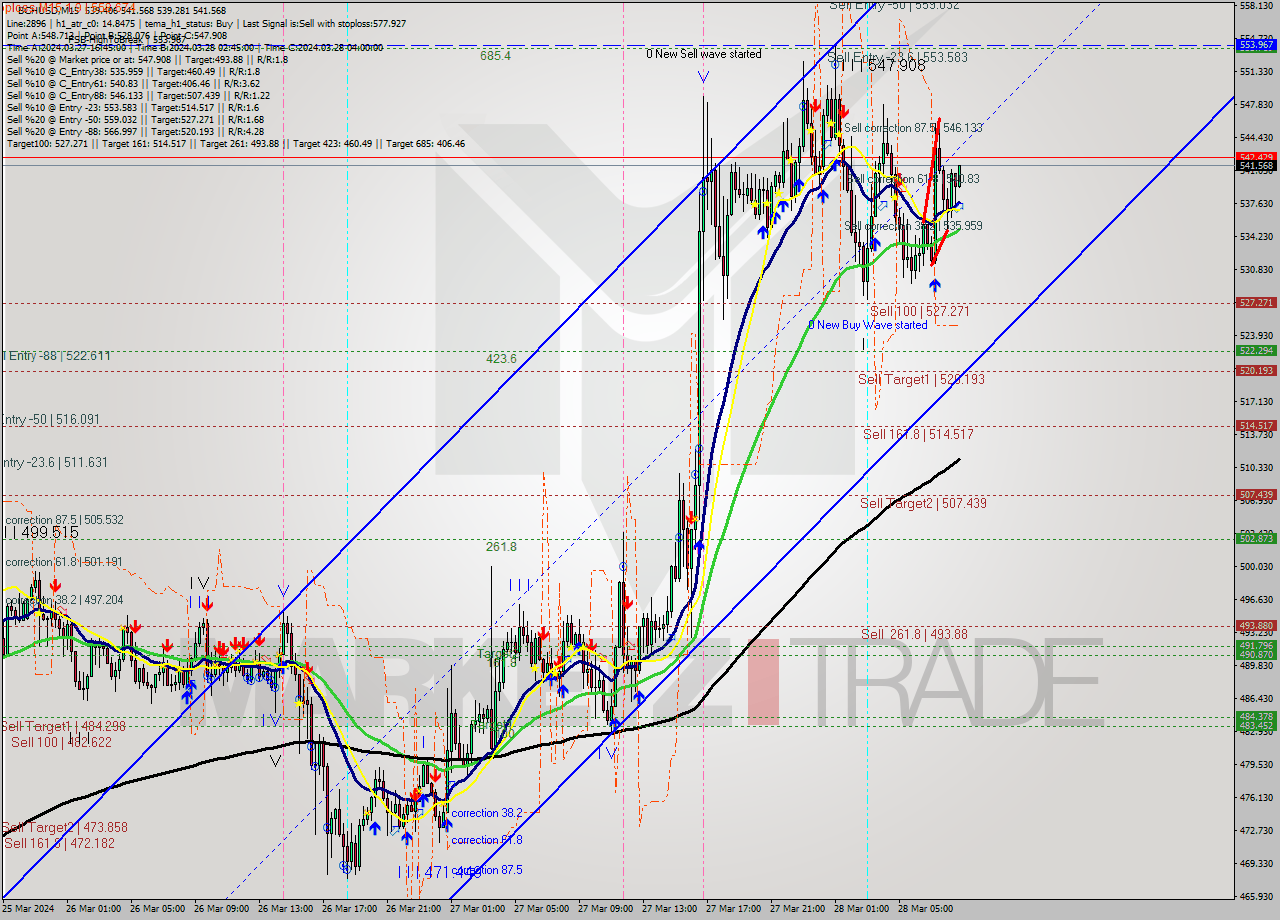Screen dimensions: 1280x920
Task: Click the 'correction 87.5 | 505.532' label
Action: pos(64,520)
